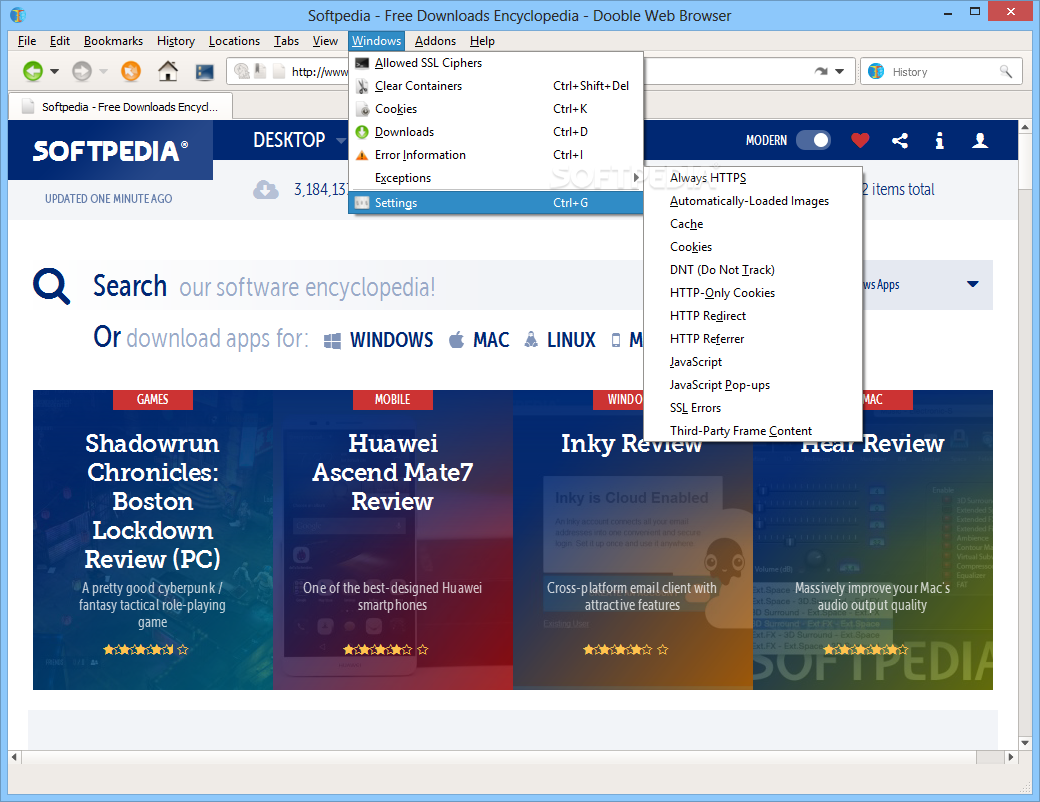1040x802 pixels.
Task: Select SSL Errors exception
Action: coord(753,408)
